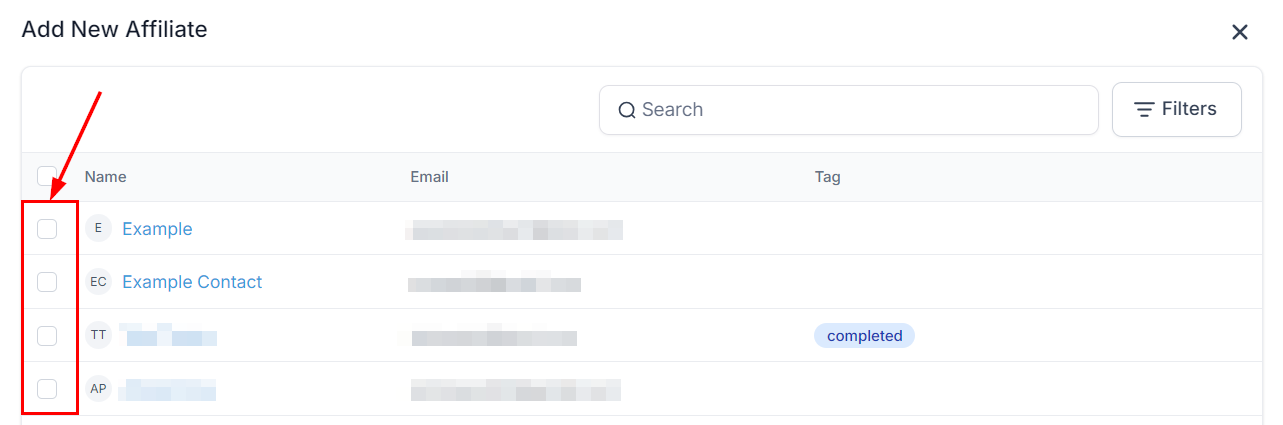Select the Example Contact row checkbox
Screen dimensions: 1283x425
point(47,282)
